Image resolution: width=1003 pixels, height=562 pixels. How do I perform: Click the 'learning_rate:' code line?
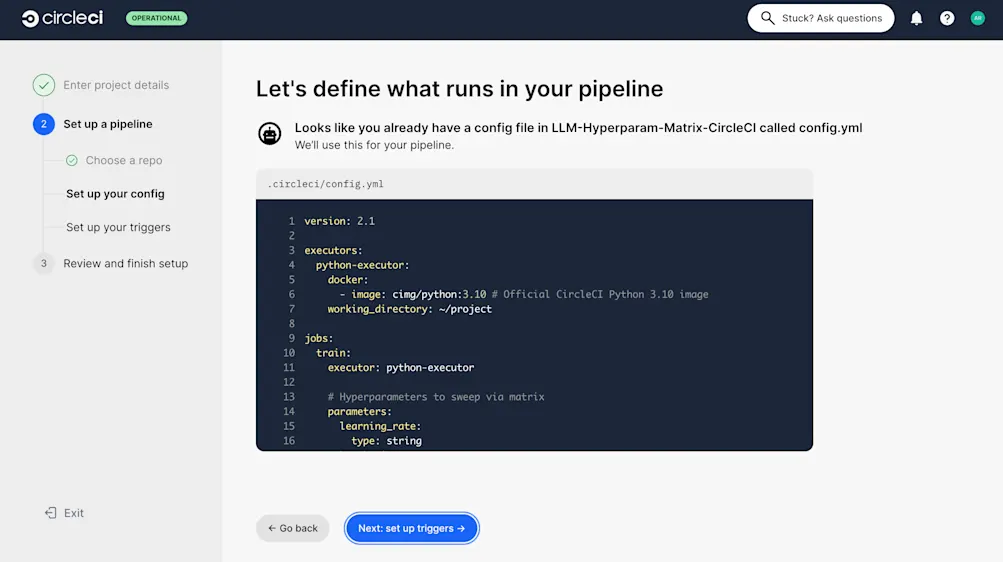380,426
